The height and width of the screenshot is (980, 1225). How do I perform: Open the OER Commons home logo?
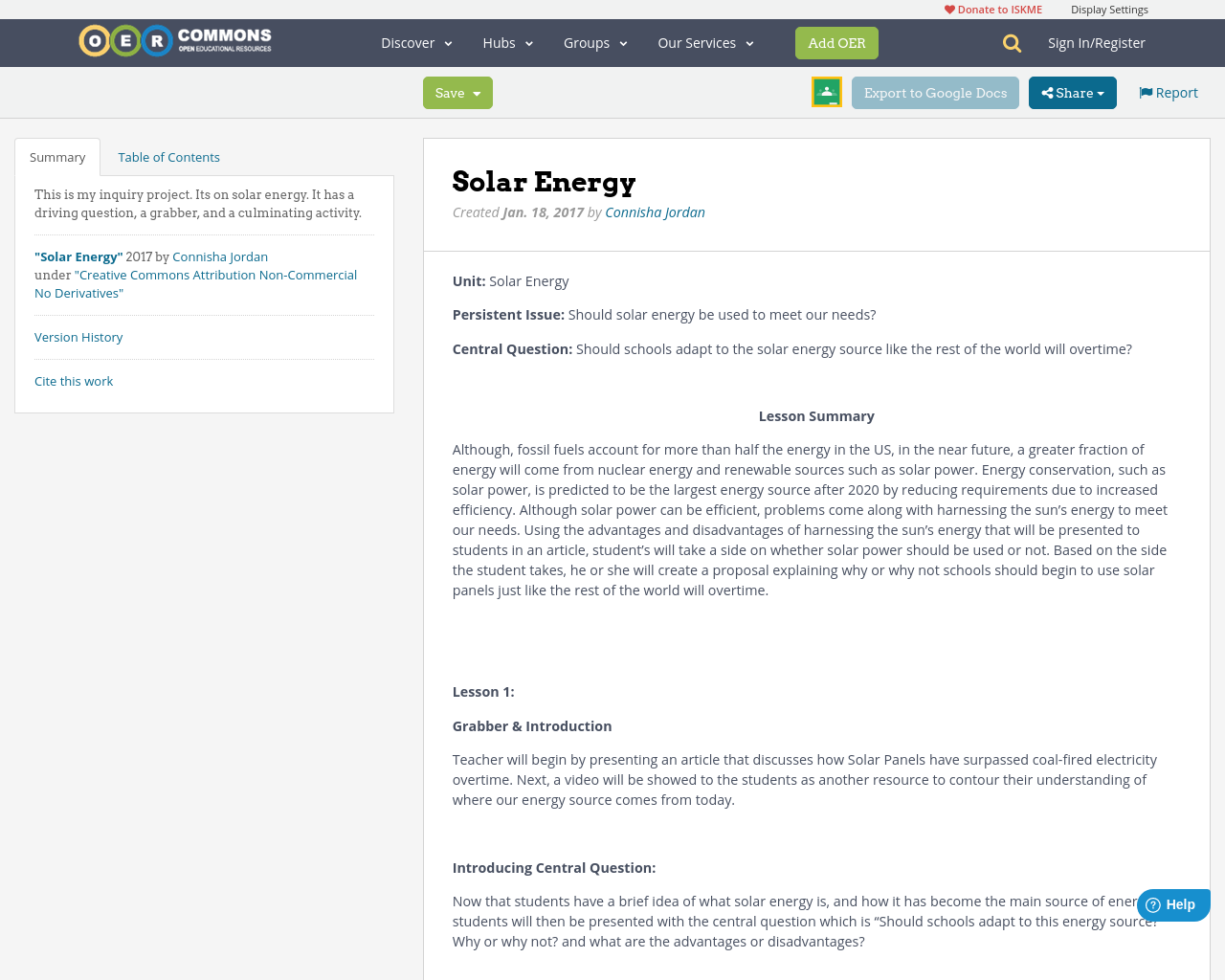coord(174,40)
